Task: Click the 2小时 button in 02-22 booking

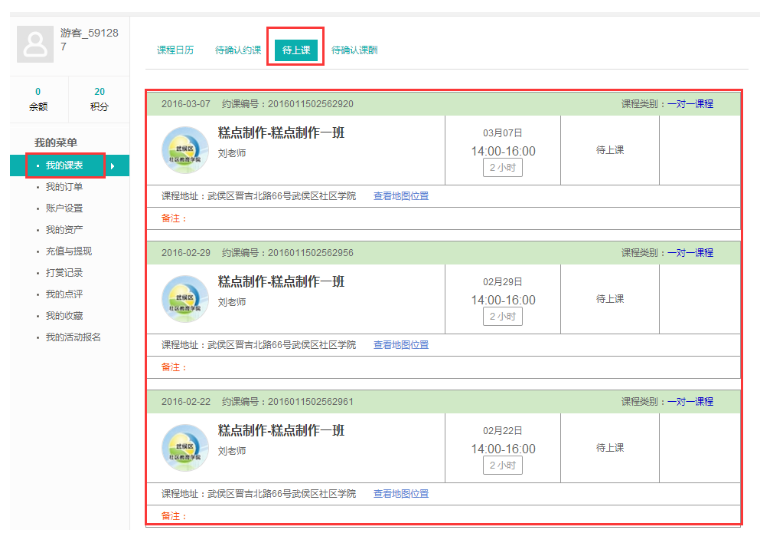Action: click(503, 465)
